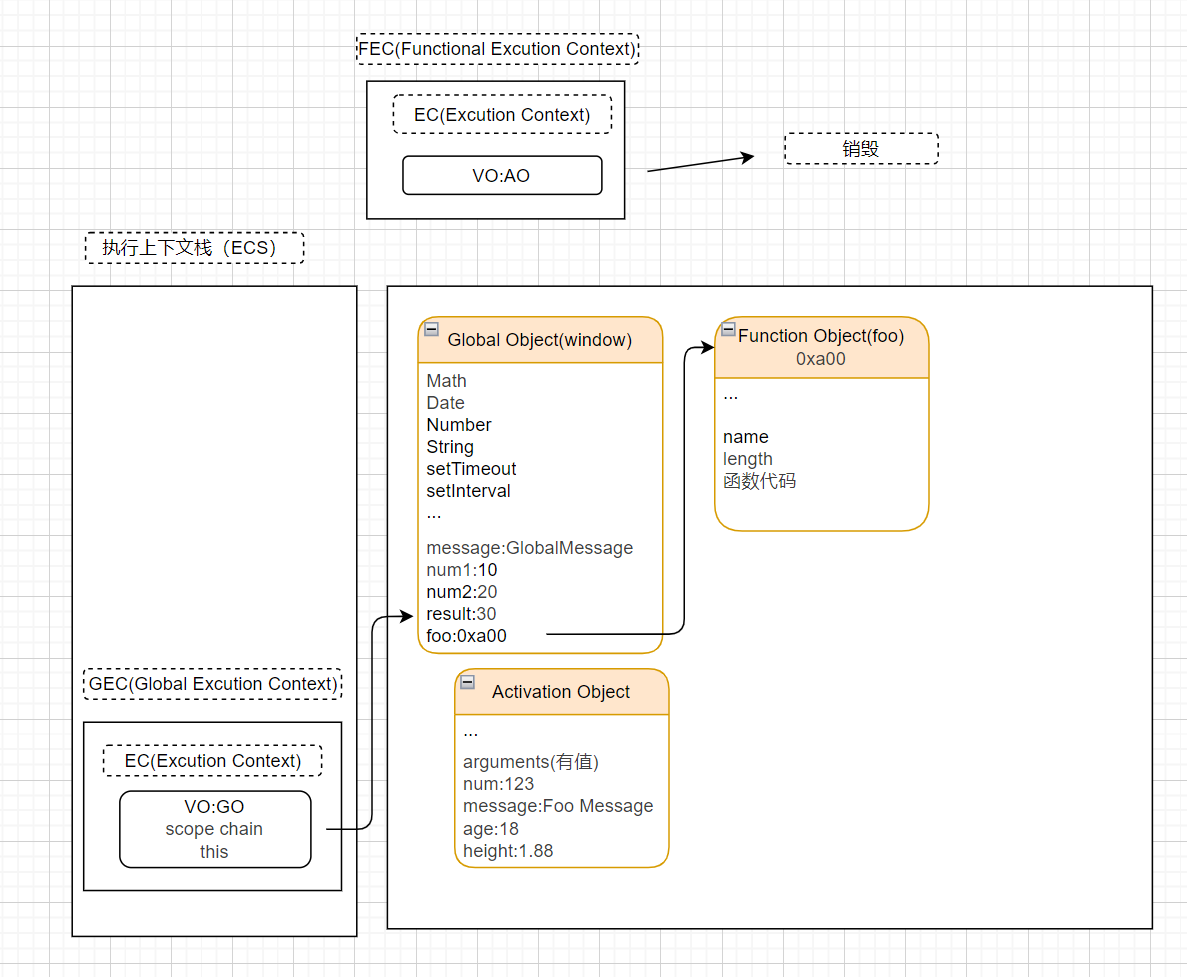Select the Activation Object title
Image resolution: width=1187 pixels, height=977 pixels.
[x=561, y=692]
